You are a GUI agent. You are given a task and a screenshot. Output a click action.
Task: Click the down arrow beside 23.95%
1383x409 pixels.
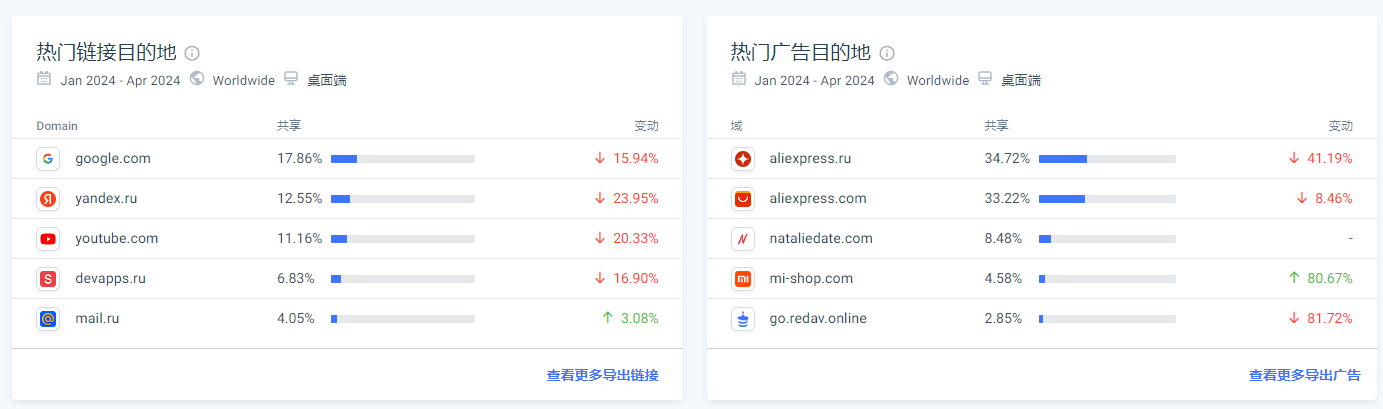pyautogui.click(x=600, y=198)
